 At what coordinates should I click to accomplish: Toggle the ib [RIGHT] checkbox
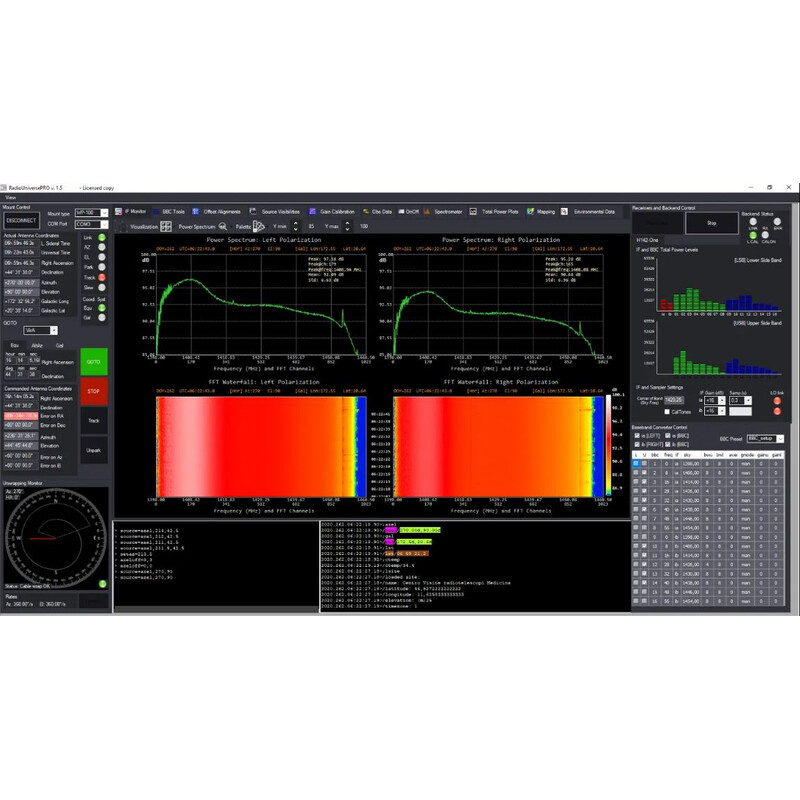click(x=637, y=444)
